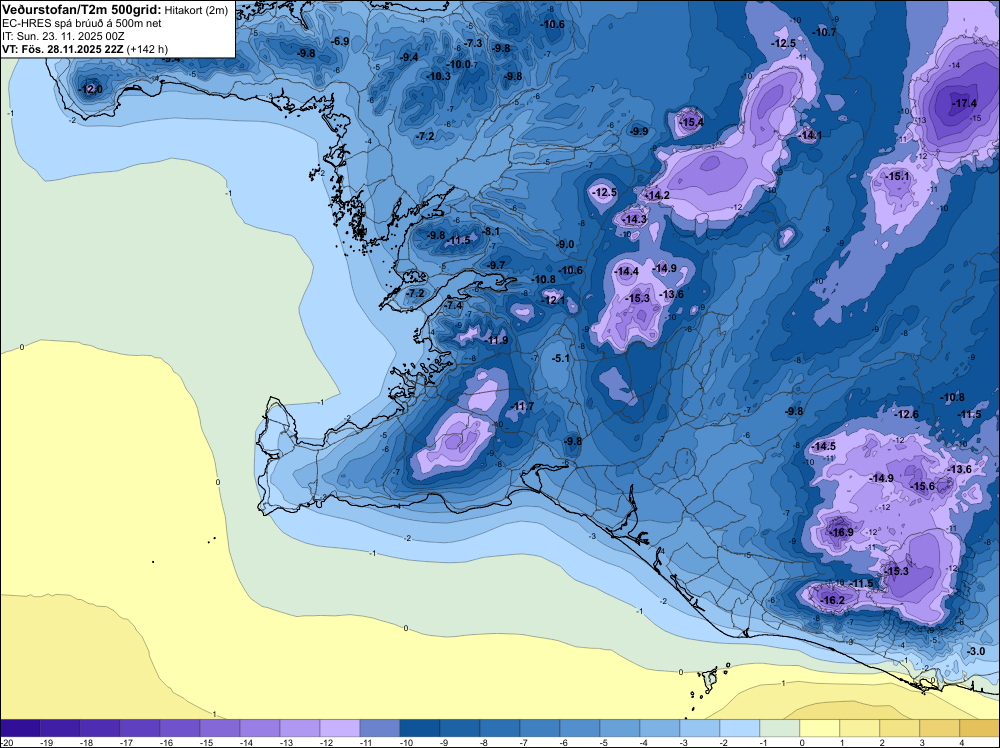1000x748 pixels.
Task: Click the -12.6 temperature value
Action: click(907, 414)
